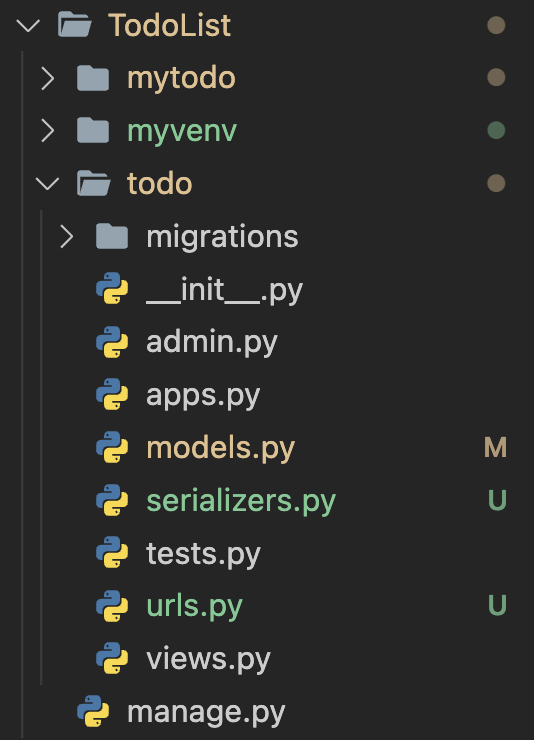The image size is (534, 740).
Task: Click Python icon next to urls.py
Action: click(x=112, y=605)
